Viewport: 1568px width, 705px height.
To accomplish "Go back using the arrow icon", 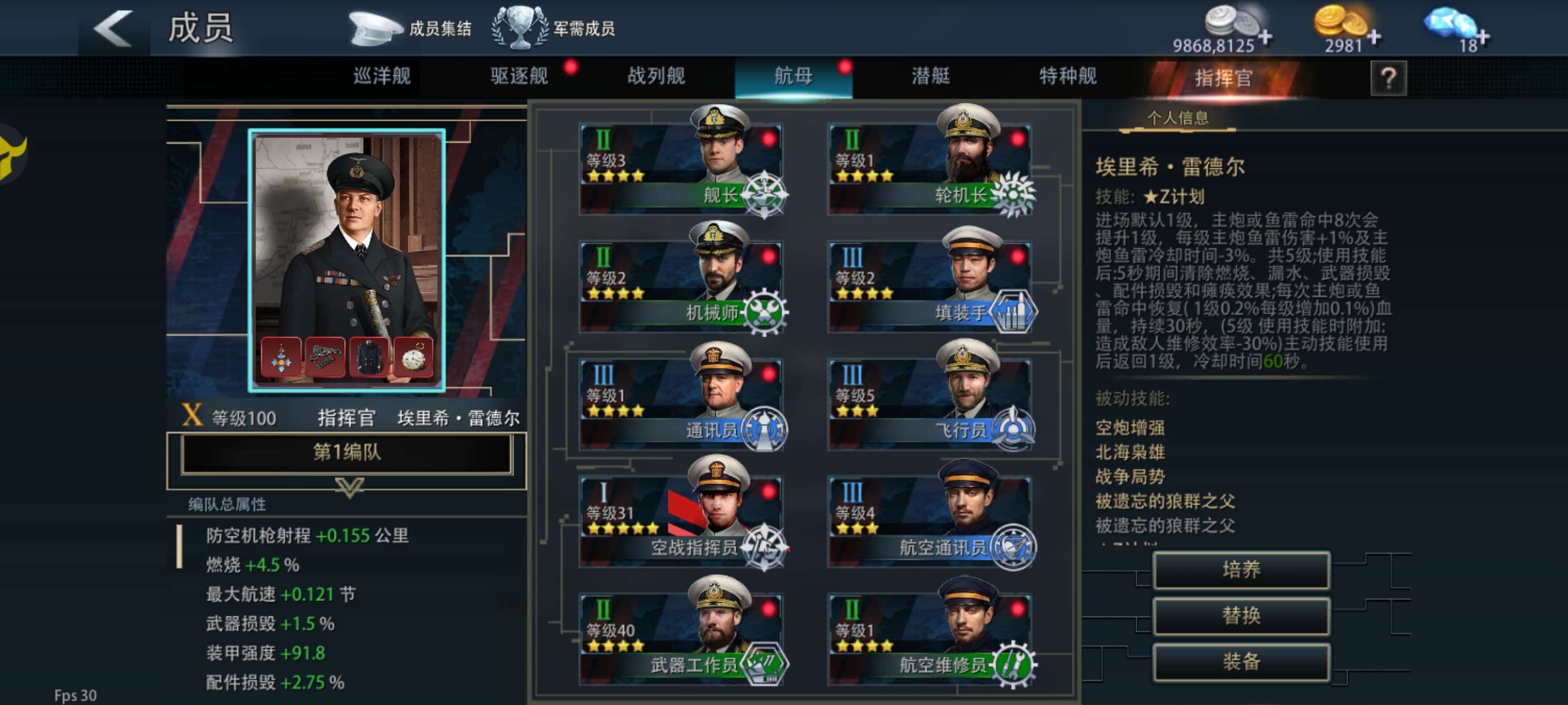I will pos(114,28).
